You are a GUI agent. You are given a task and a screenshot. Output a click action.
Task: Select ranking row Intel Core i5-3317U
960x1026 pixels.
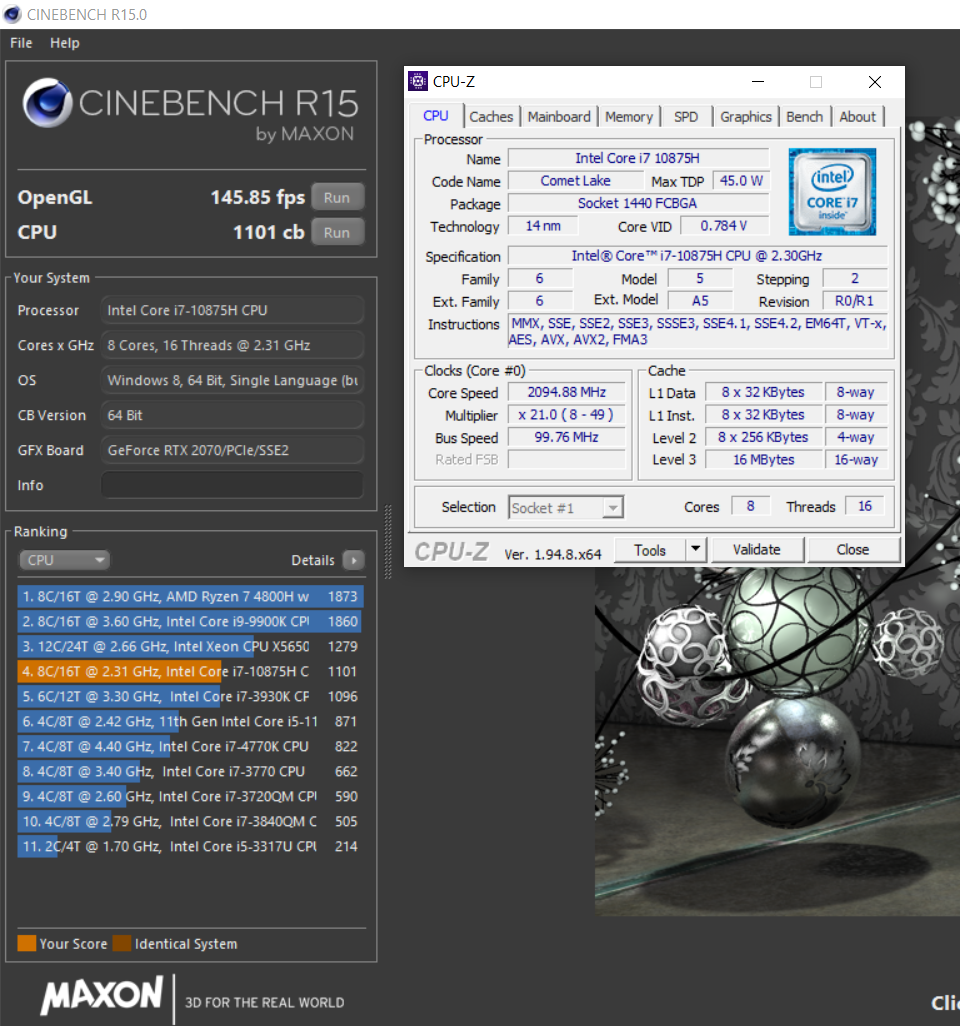[x=190, y=846]
